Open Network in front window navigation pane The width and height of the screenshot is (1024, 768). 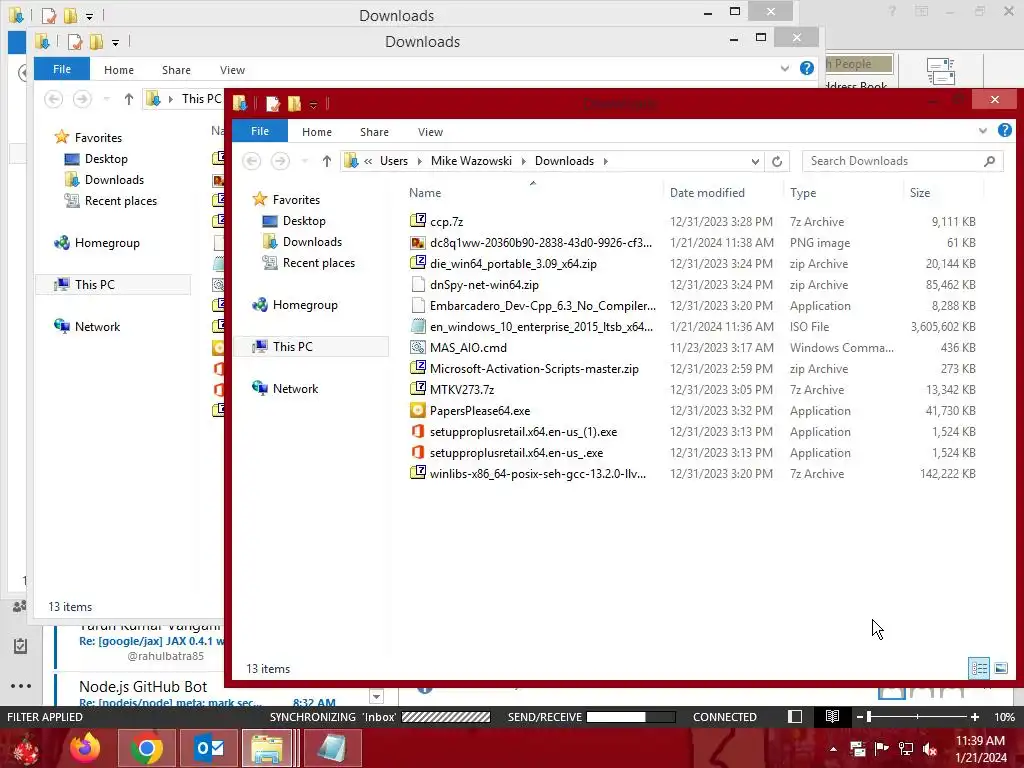coord(295,389)
